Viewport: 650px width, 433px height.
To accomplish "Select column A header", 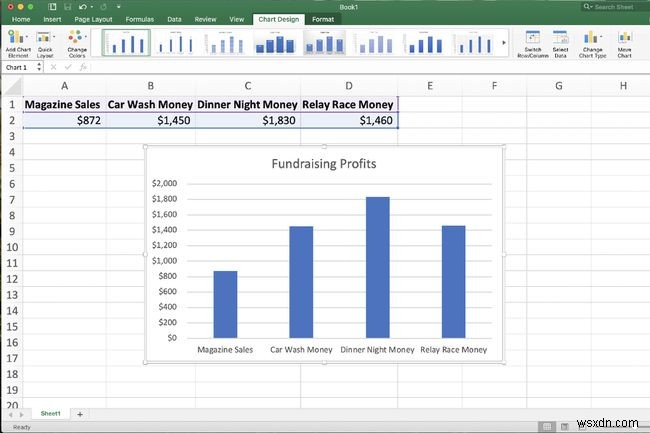I will coord(64,86).
